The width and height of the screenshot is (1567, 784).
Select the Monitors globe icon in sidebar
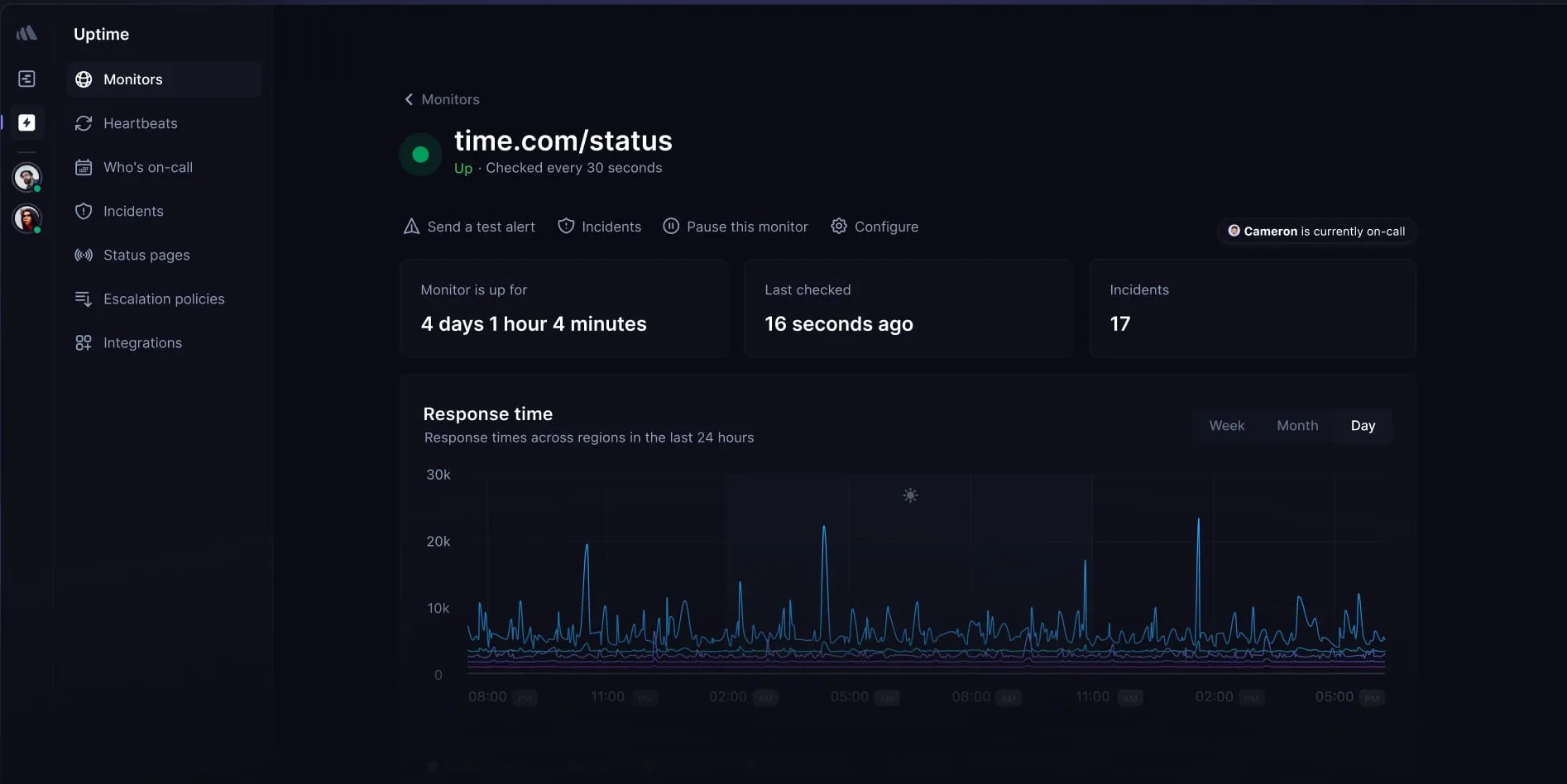(x=84, y=79)
